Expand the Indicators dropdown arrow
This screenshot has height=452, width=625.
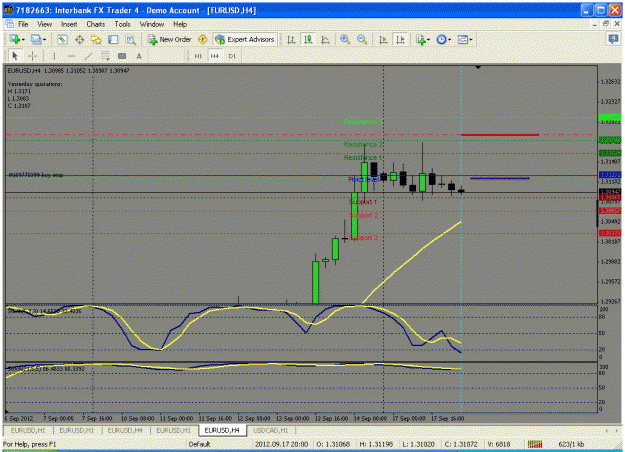[x=428, y=40]
